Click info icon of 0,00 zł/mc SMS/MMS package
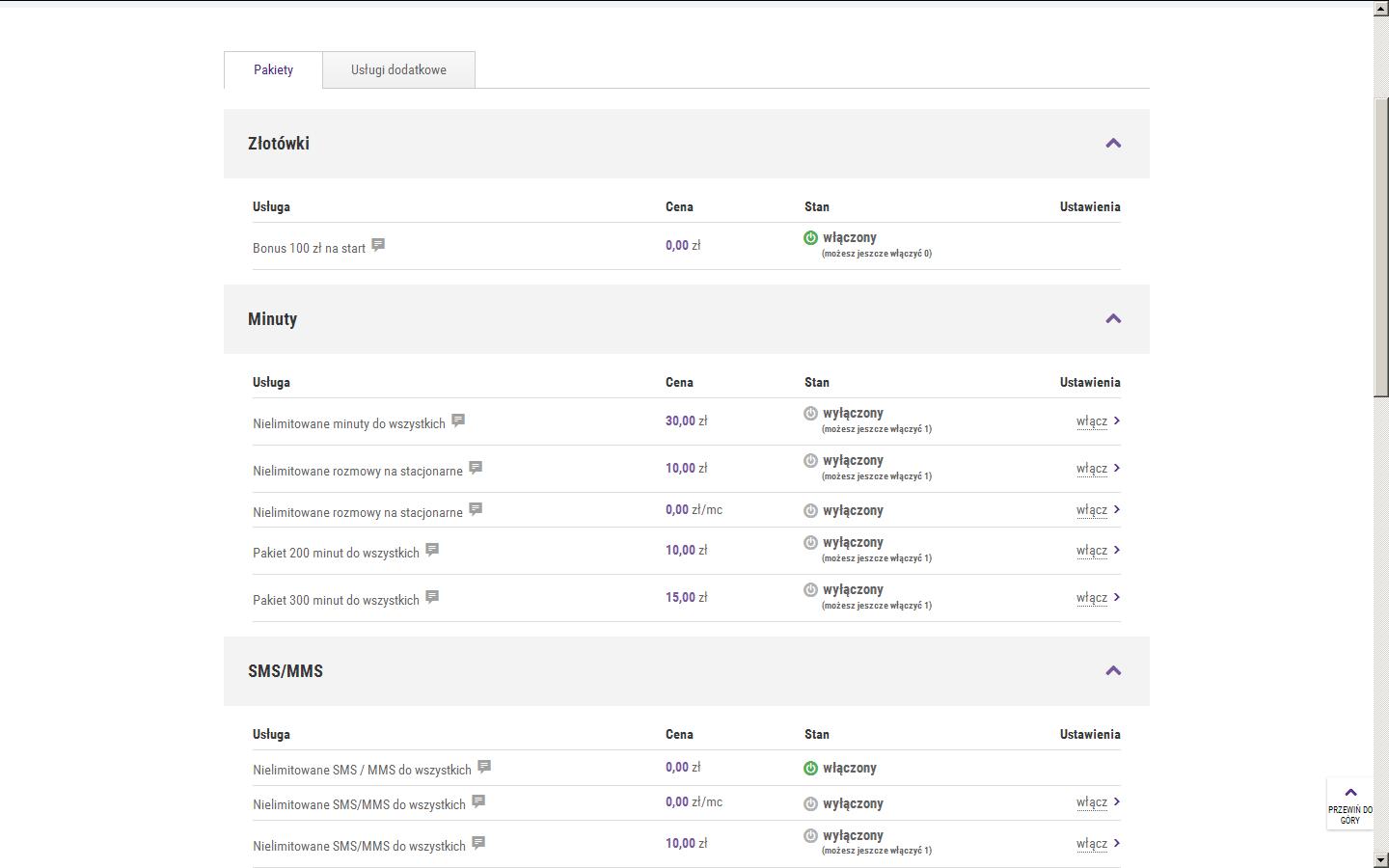1389x868 pixels. (478, 801)
